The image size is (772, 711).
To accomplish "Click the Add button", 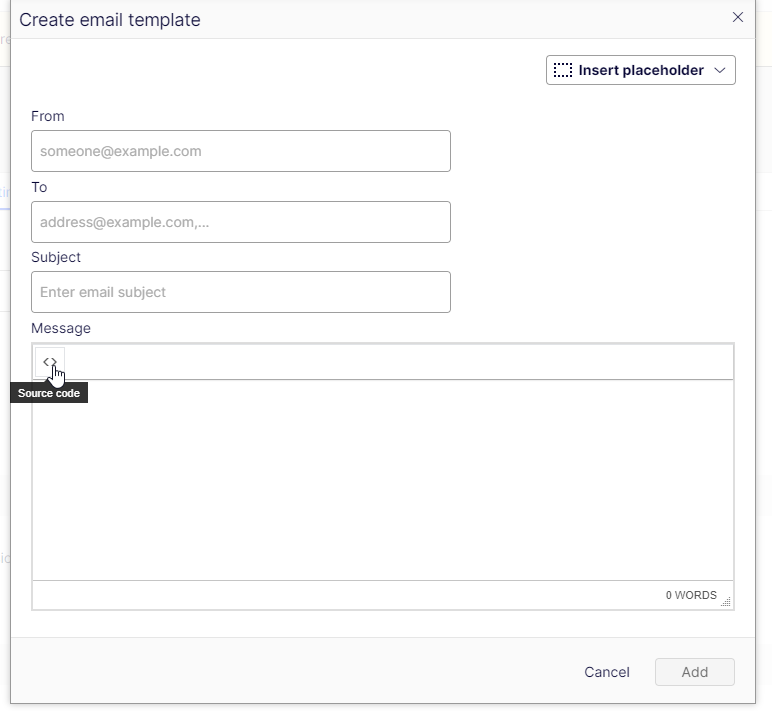I will tap(695, 672).
